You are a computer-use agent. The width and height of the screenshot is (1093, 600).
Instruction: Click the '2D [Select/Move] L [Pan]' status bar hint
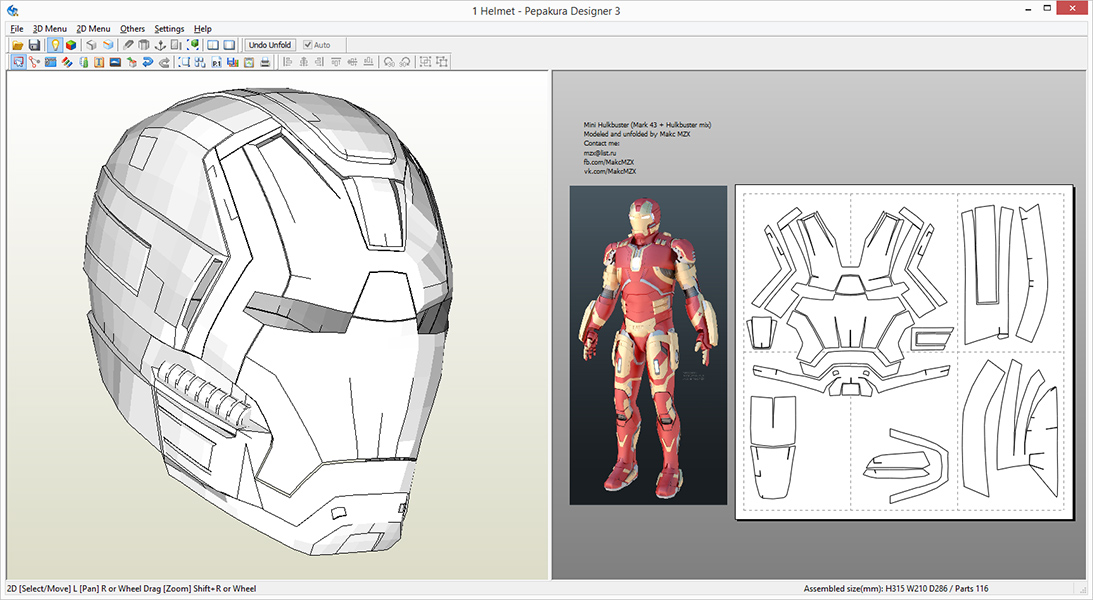click(52, 588)
